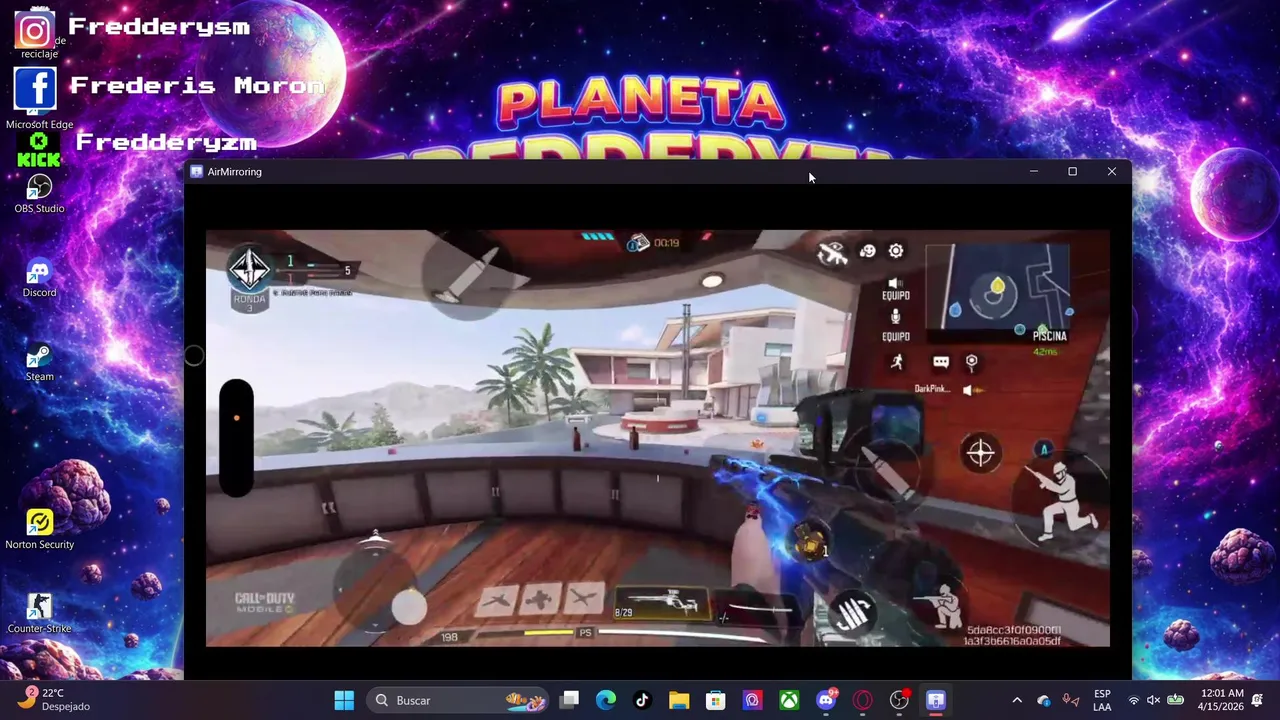Toggle the team speaker EQUIPO icon
The image size is (1280, 720).
click(x=895, y=288)
